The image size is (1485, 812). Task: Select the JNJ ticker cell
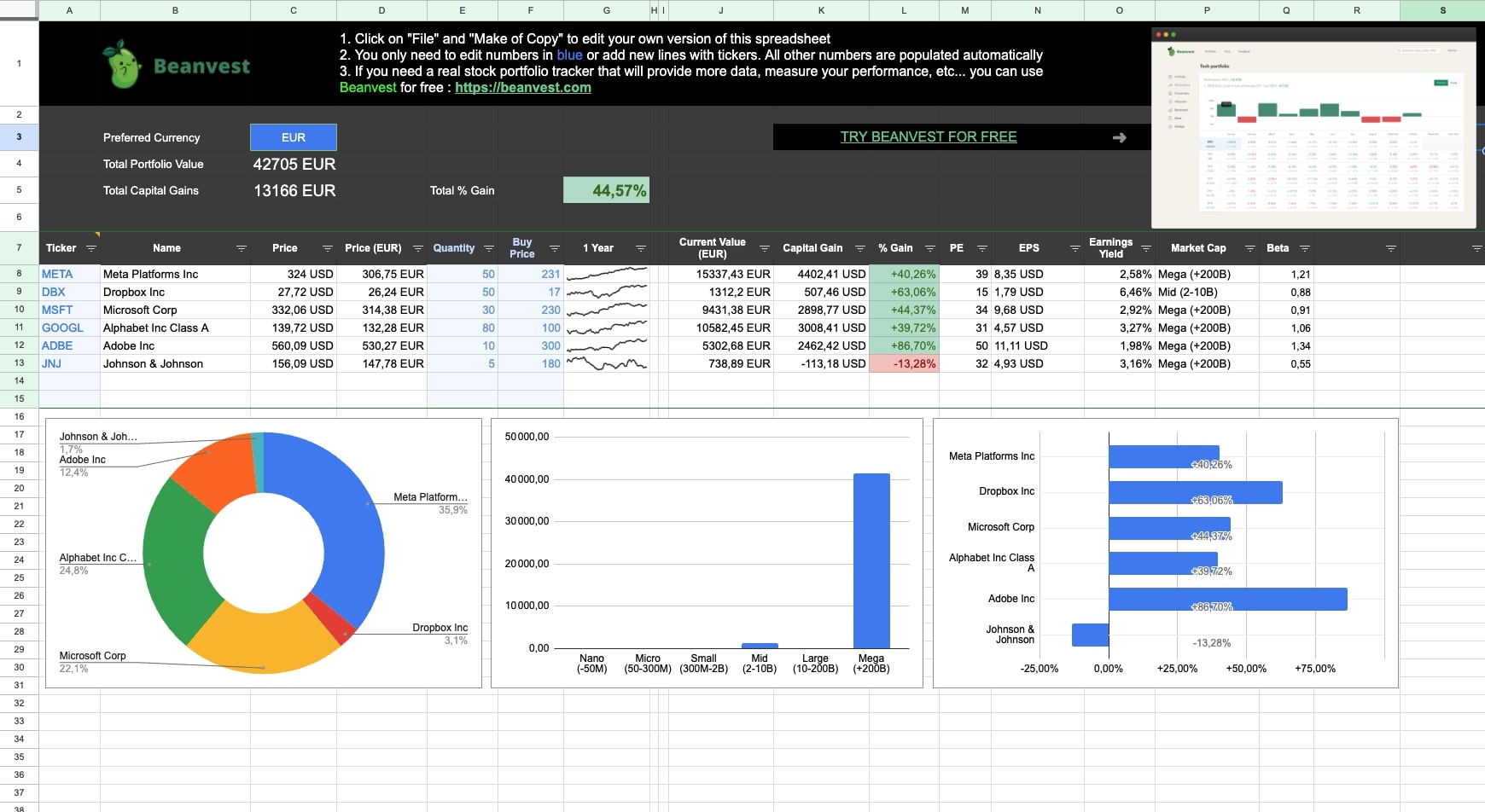tap(70, 363)
